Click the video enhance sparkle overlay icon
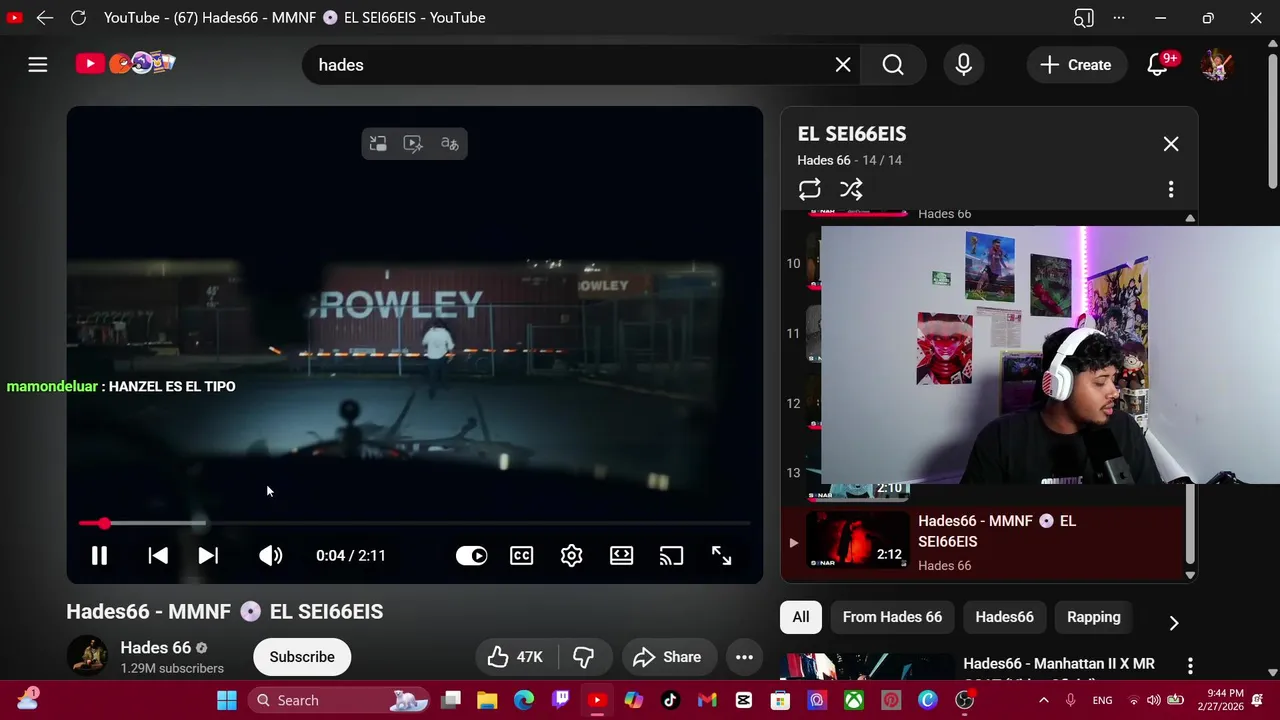The width and height of the screenshot is (1280, 720). coord(413,144)
